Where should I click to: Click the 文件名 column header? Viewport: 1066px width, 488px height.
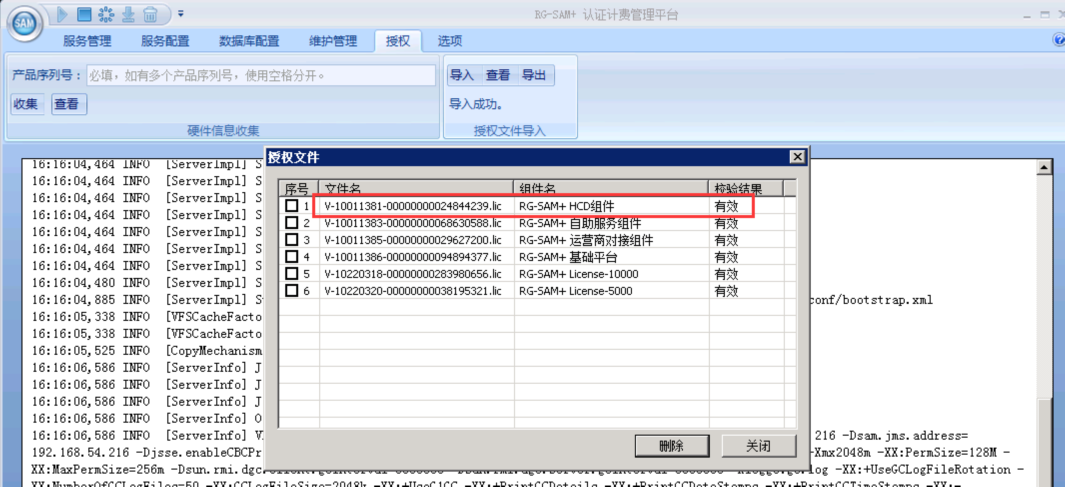click(415, 188)
